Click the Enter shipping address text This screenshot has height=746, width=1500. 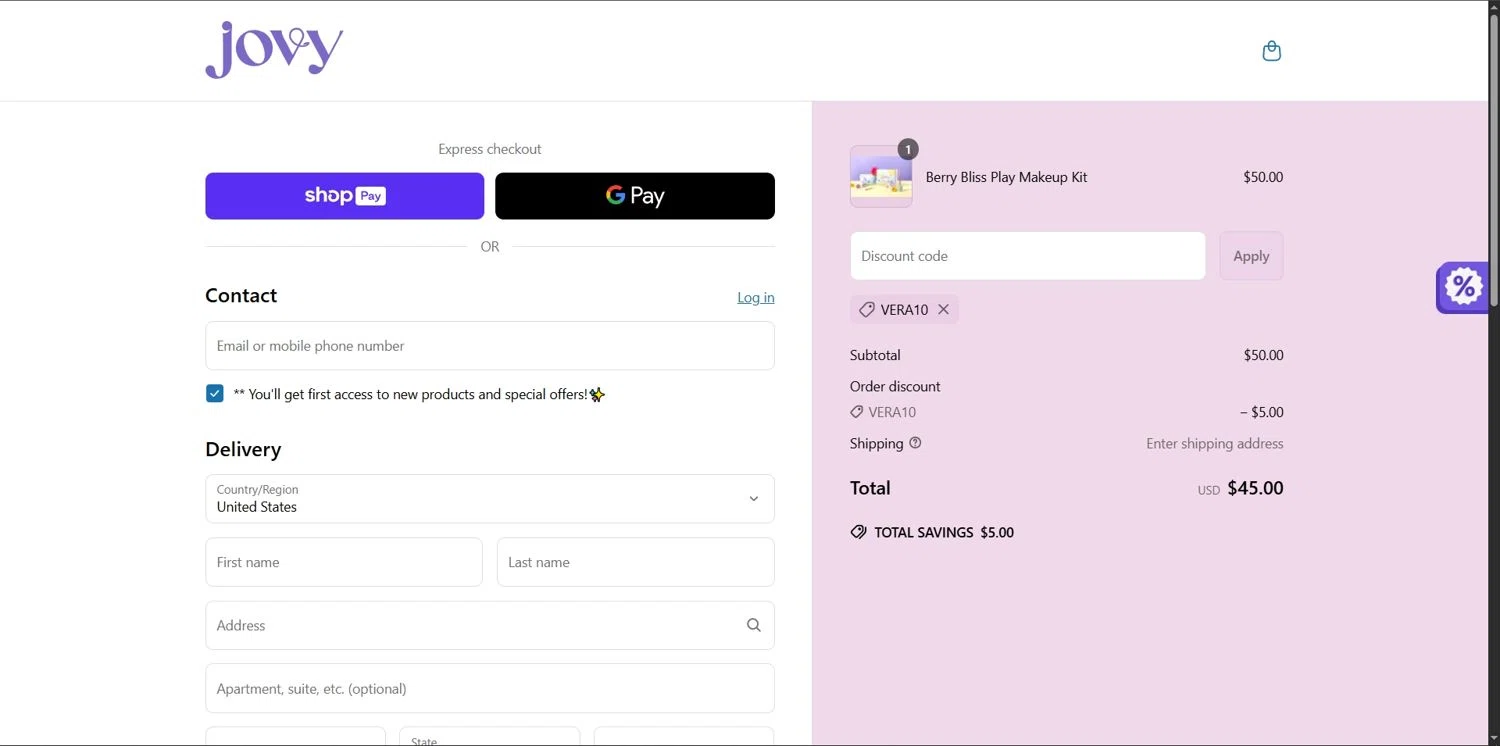[1215, 443]
